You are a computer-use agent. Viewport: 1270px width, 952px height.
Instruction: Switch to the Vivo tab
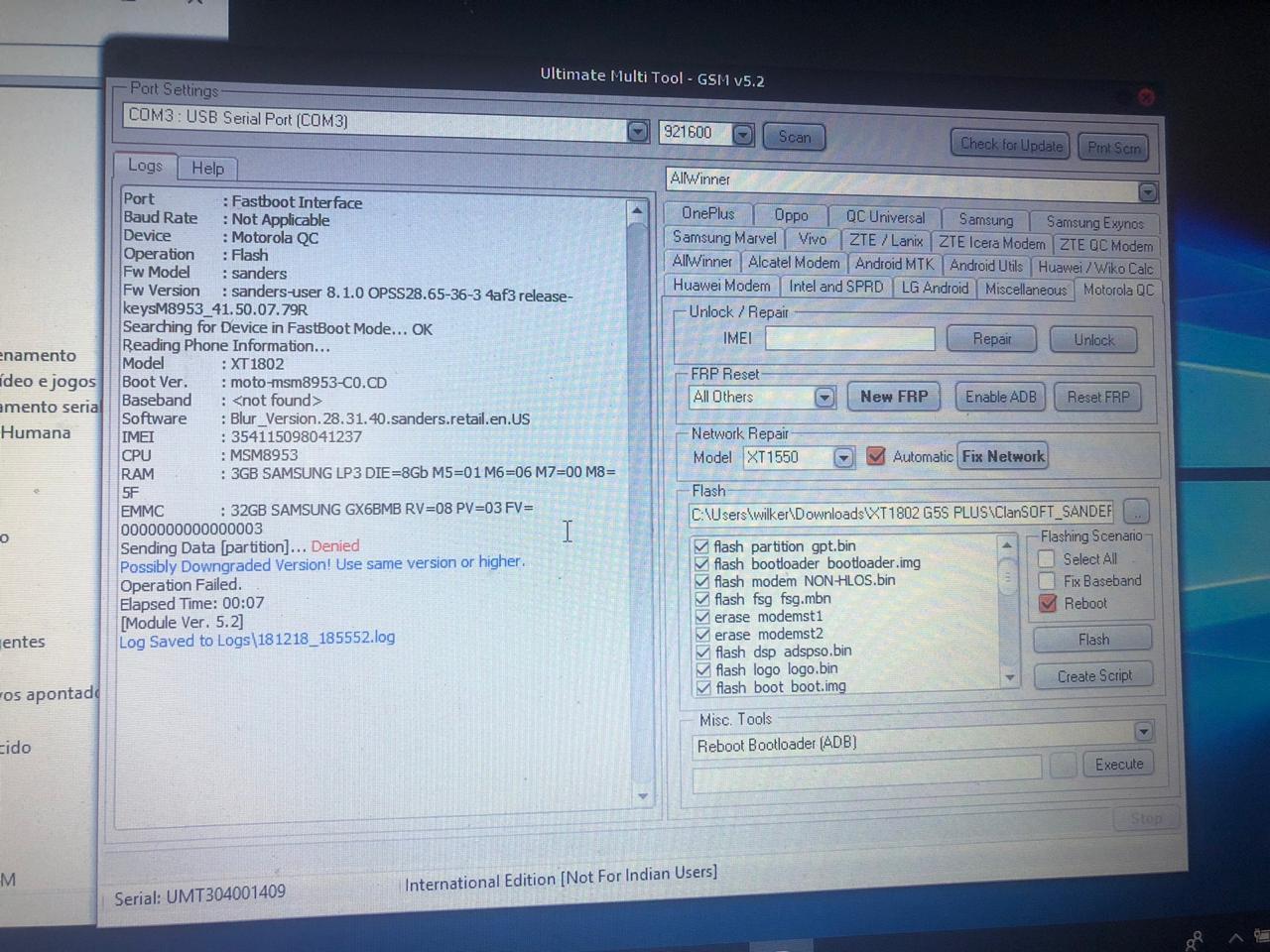812,239
